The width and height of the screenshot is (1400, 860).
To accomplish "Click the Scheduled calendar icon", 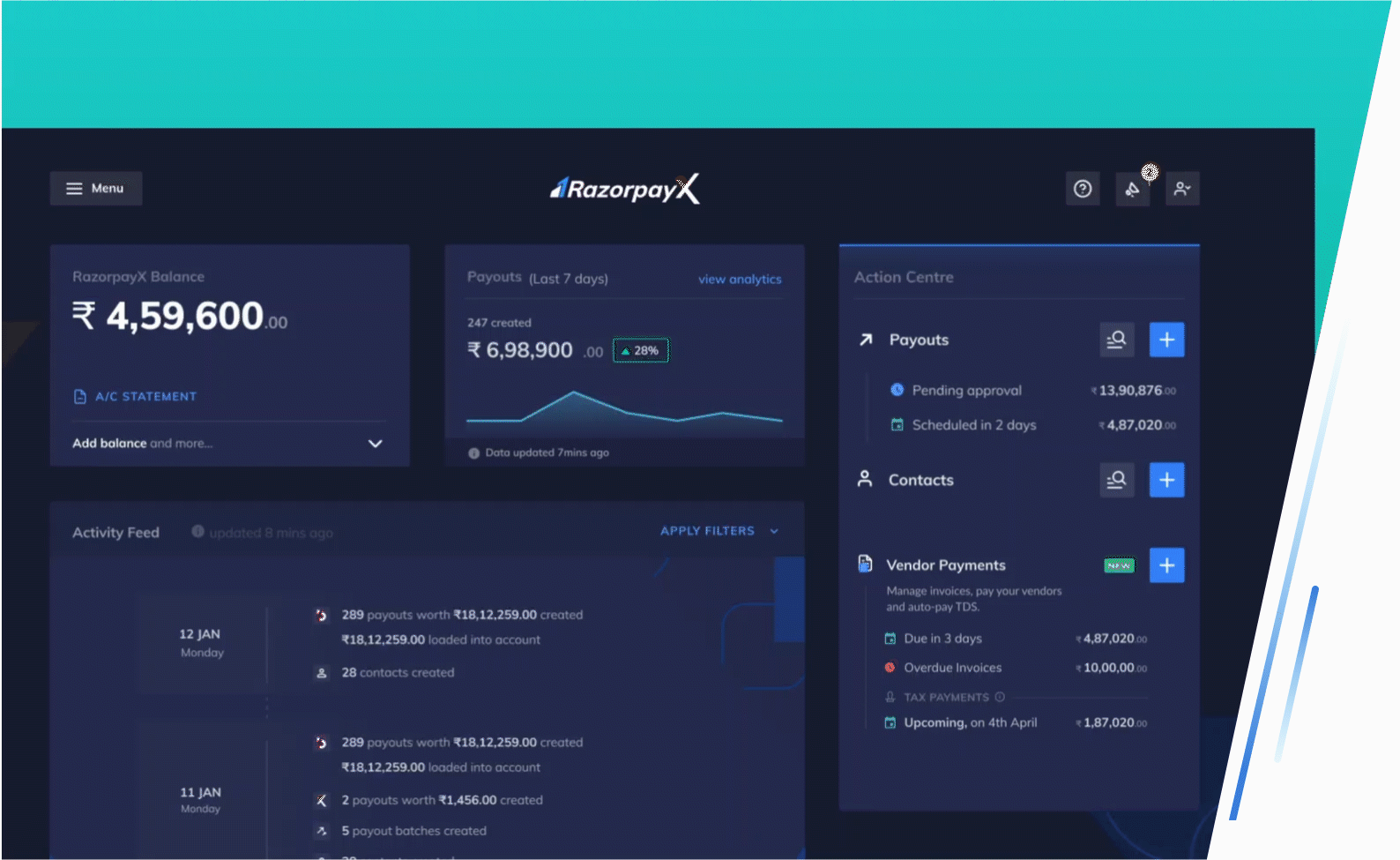I will tap(897, 425).
